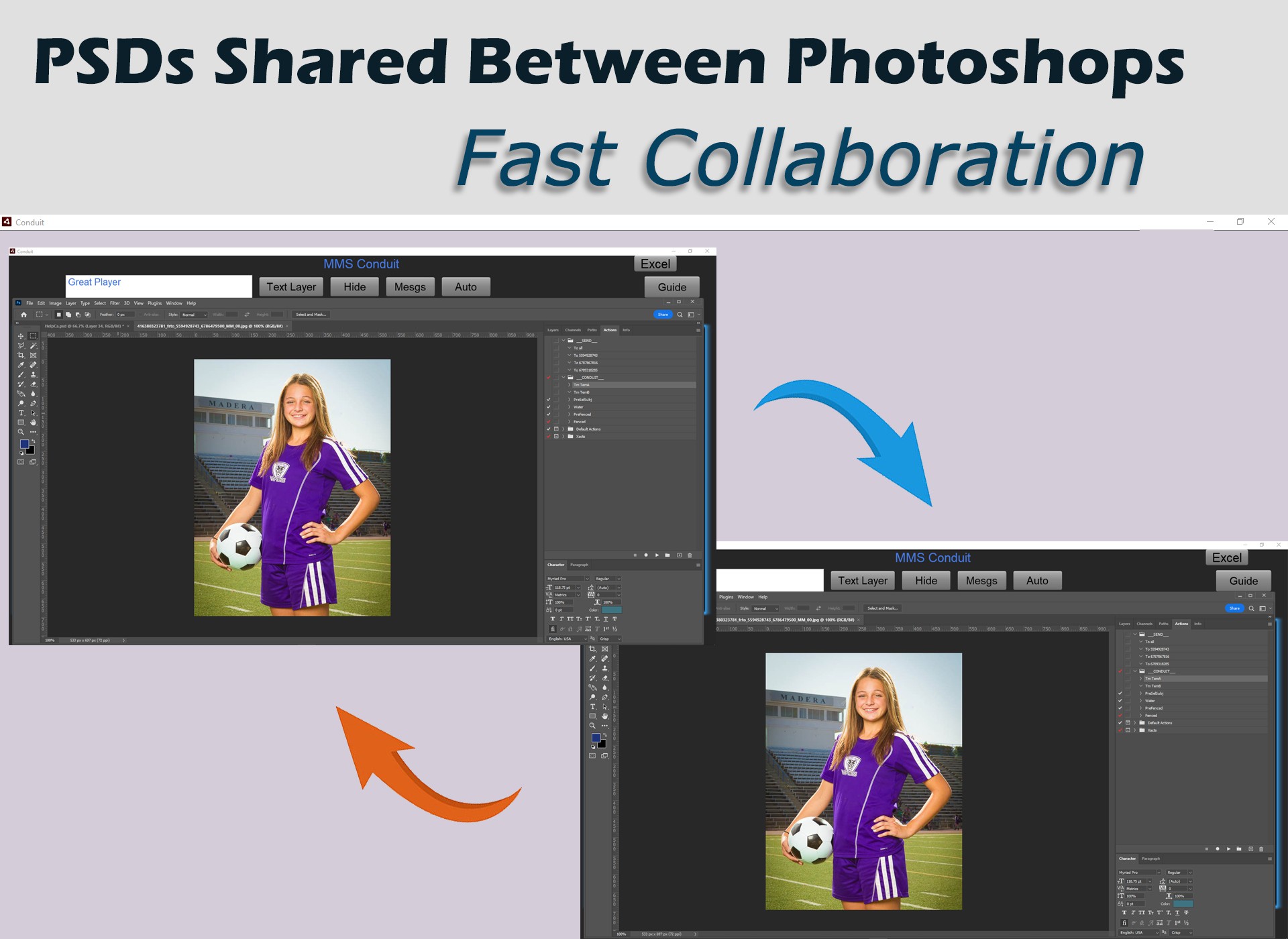Select the Type tool in upper window
The width and height of the screenshot is (1288, 939).
click(21, 412)
